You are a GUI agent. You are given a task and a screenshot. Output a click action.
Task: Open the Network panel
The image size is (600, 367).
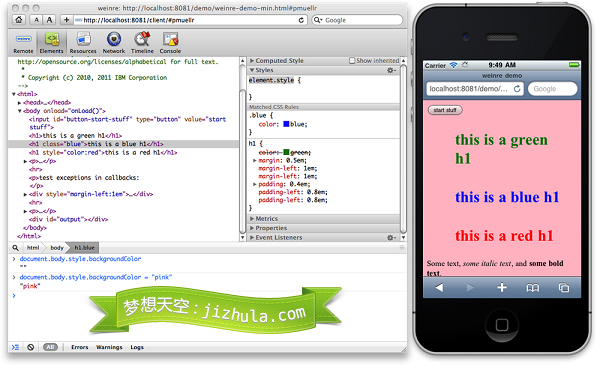coord(114,42)
